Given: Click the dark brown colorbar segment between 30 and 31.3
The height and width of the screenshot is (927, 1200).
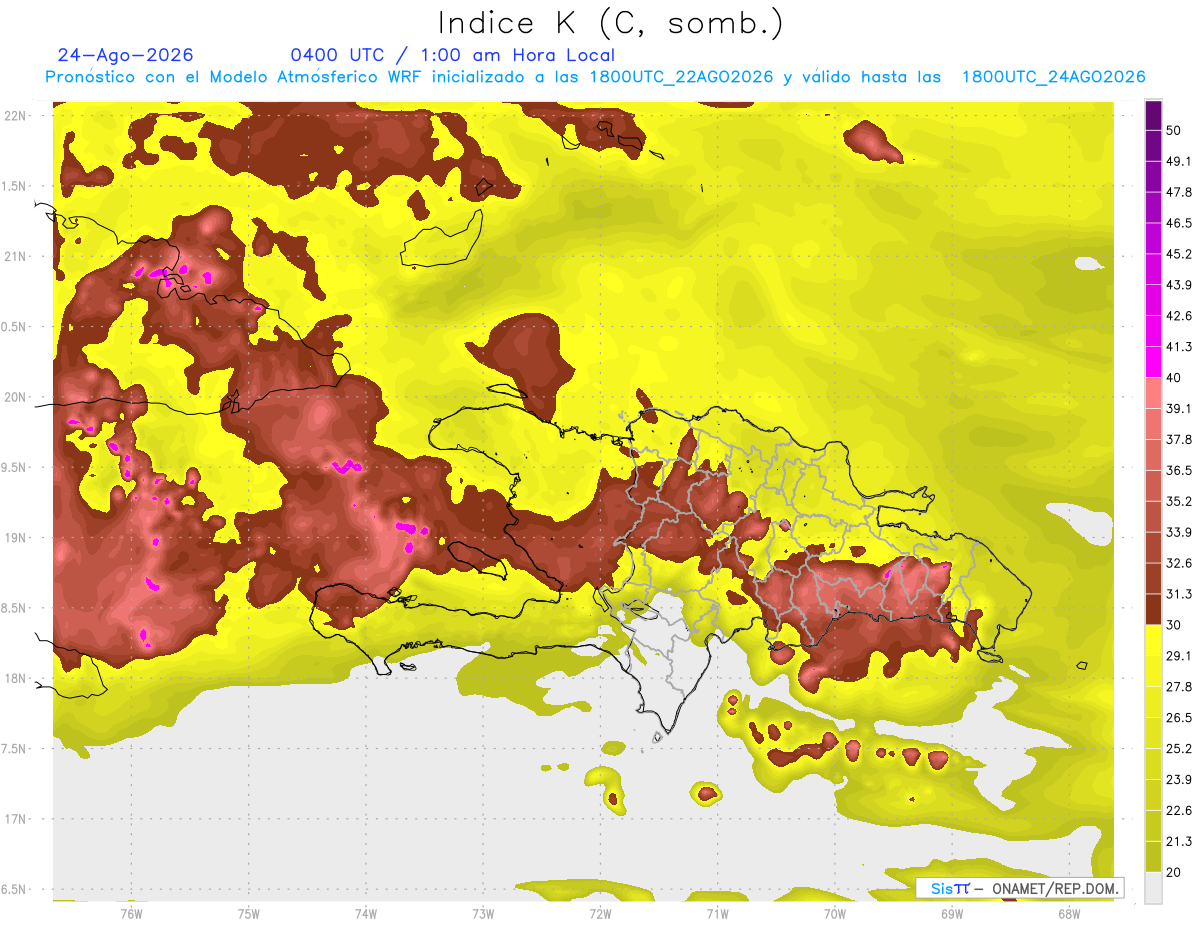Looking at the screenshot, I should [1153, 609].
